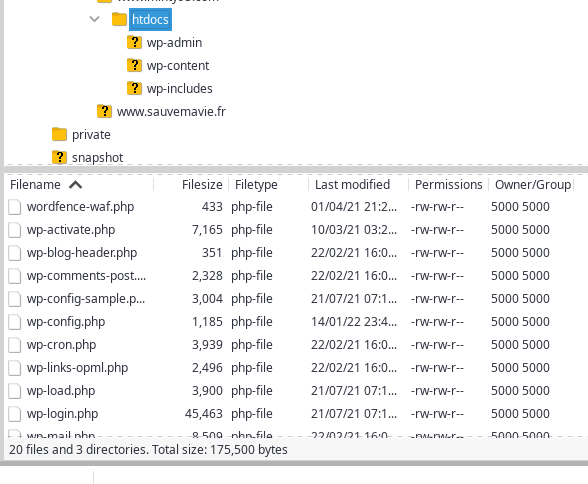Select the private folder icon
This screenshot has width=588, height=484.
pos(59,134)
